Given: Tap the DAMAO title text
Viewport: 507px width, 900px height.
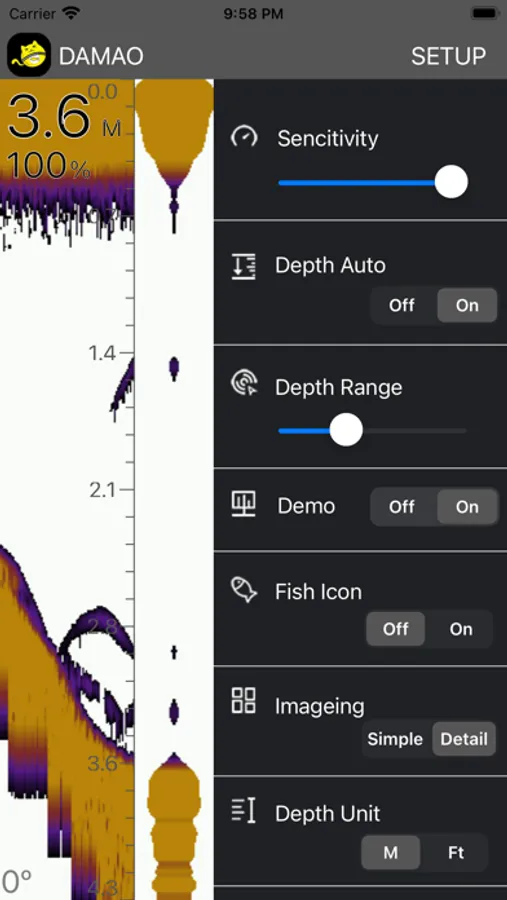Looking at the screenshot, I should (101, 56).
